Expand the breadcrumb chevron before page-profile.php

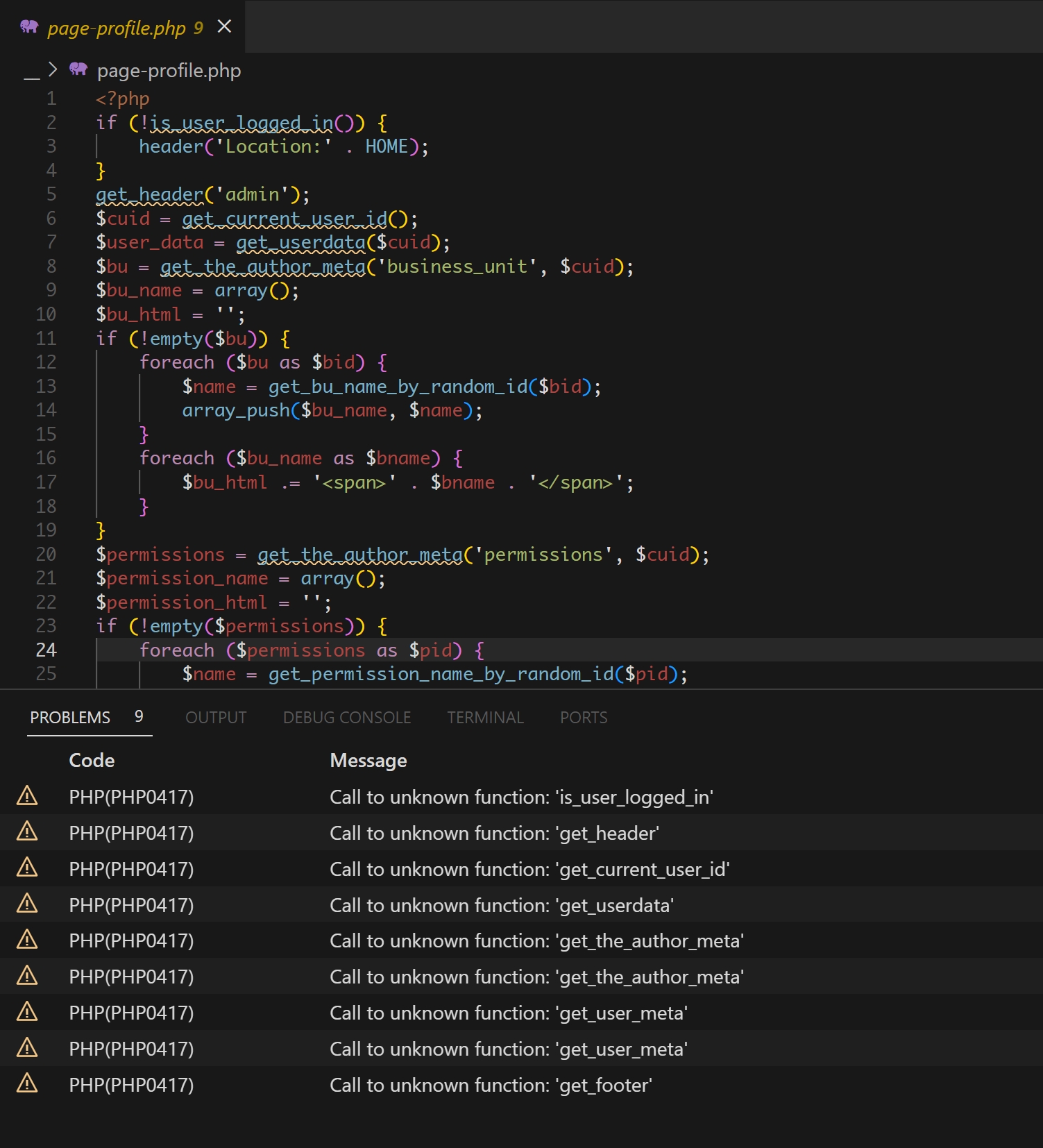53,69
